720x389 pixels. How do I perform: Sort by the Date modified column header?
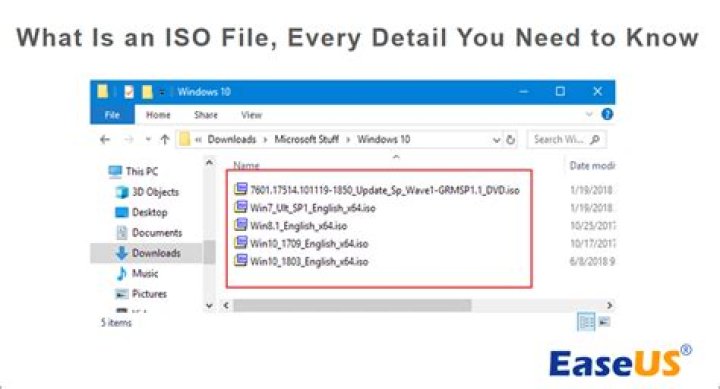(592, 165)
